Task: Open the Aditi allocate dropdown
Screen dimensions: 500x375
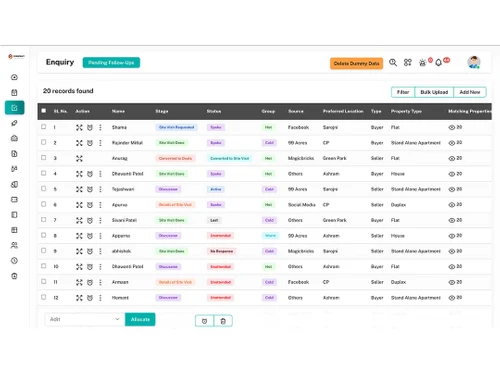Action: click(x=85, y=319)
